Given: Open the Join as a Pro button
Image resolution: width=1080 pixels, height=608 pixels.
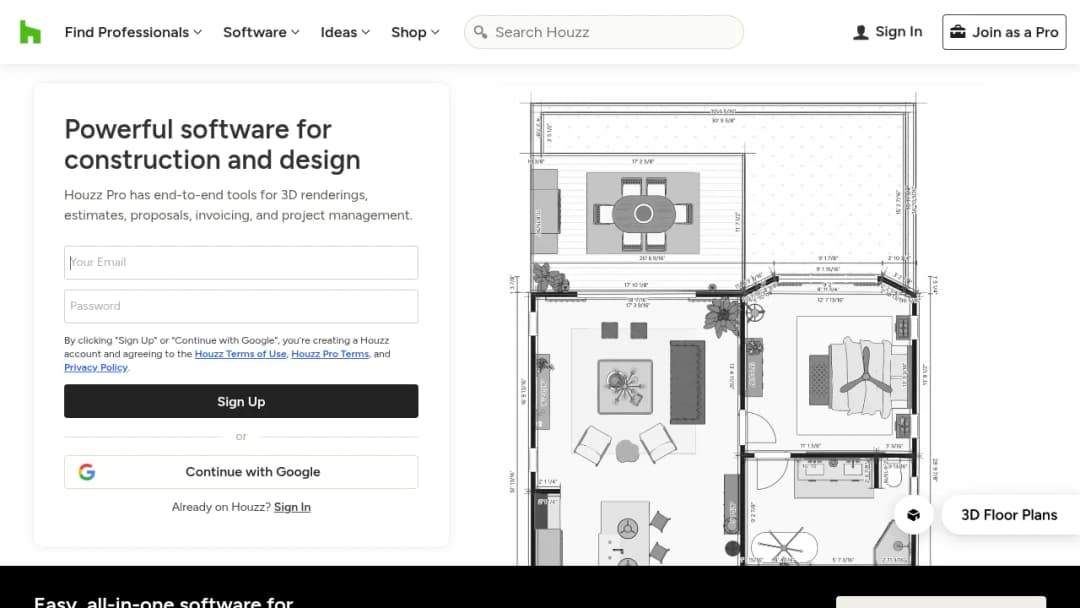Looking at the screenshot, I should click(1004, 32).
